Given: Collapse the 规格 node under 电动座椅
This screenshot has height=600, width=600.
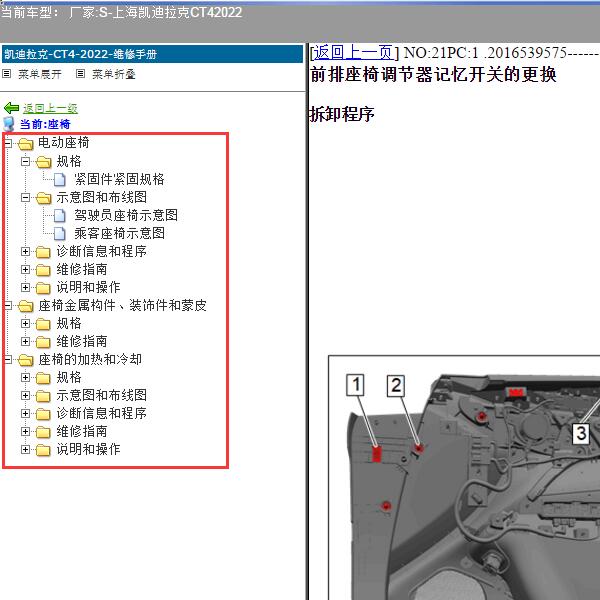Looking at the screenshot, I should click(26, 162).
